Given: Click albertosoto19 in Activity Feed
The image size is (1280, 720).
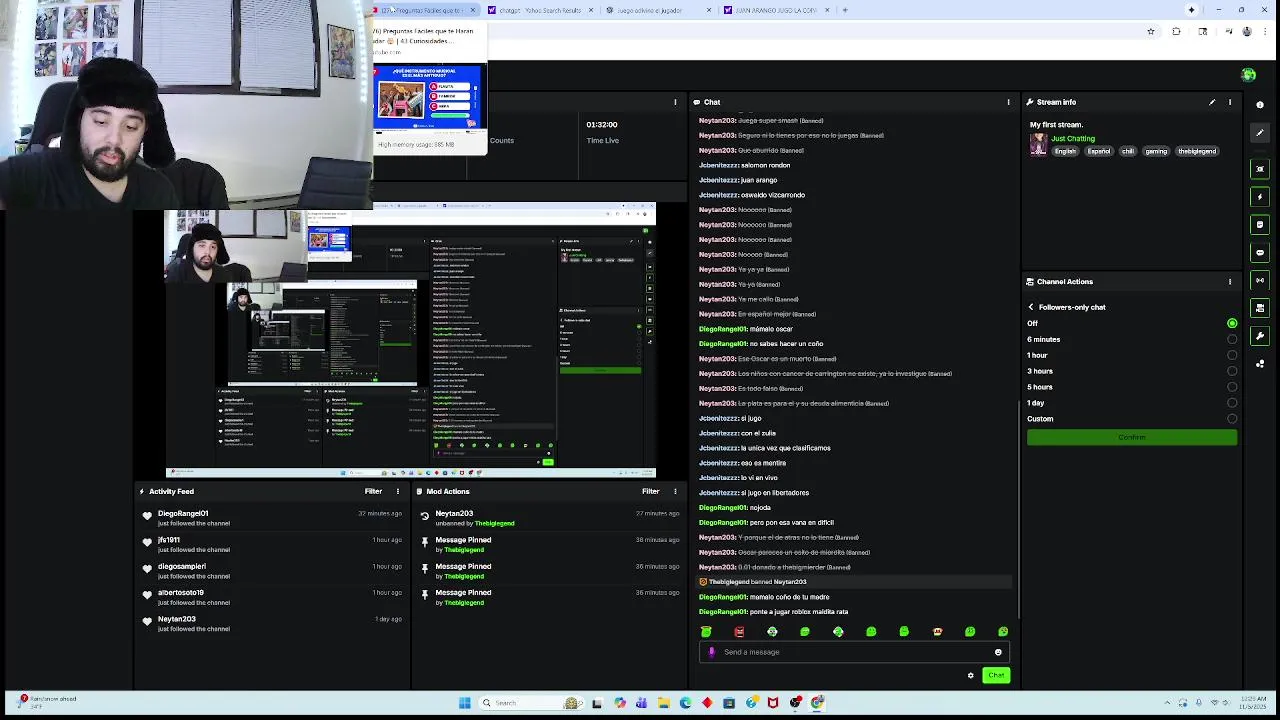Looking at the screenshot, I should click(180, 593).
